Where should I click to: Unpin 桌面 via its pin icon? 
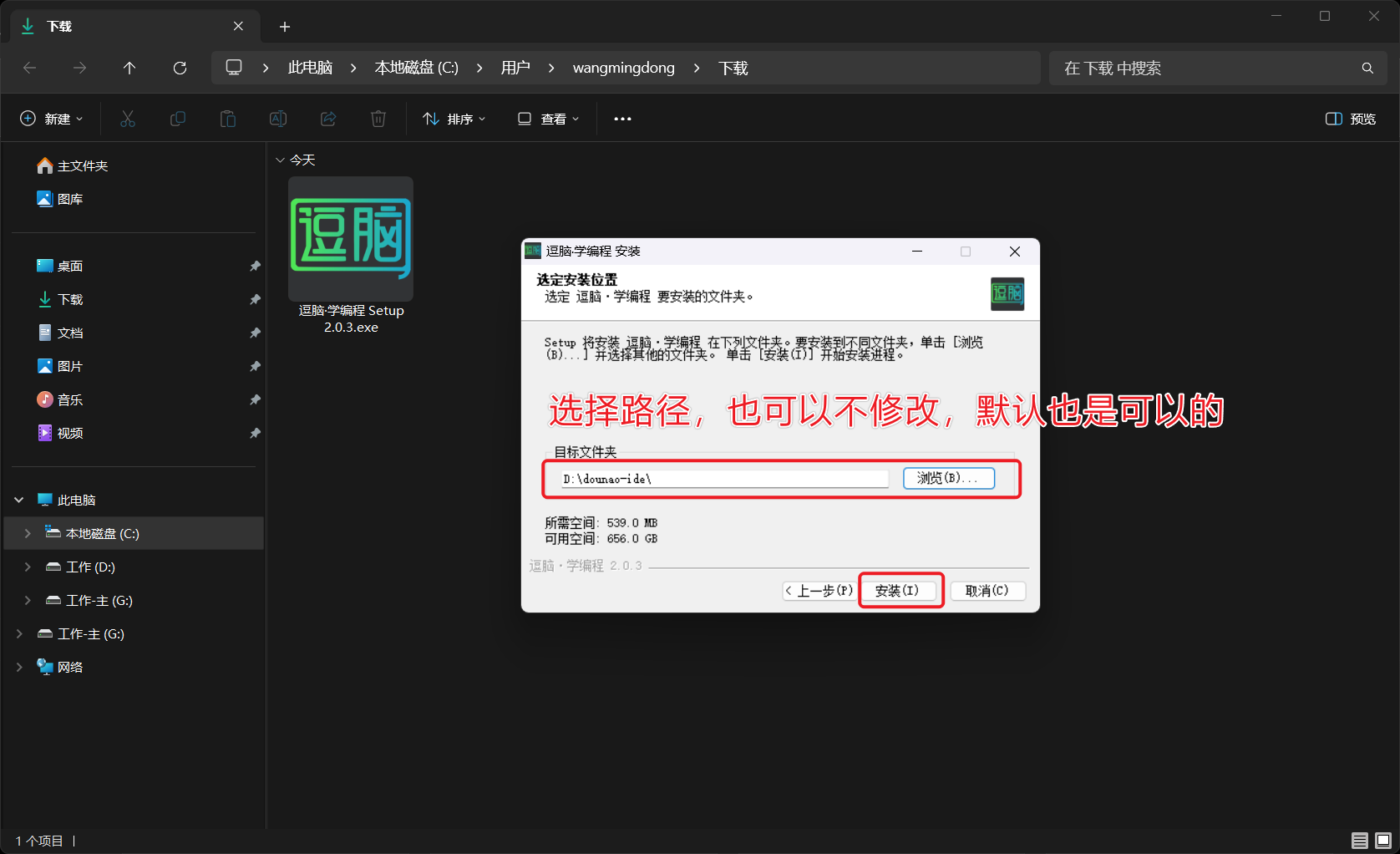pyautogui.click(x=255, y=266)
